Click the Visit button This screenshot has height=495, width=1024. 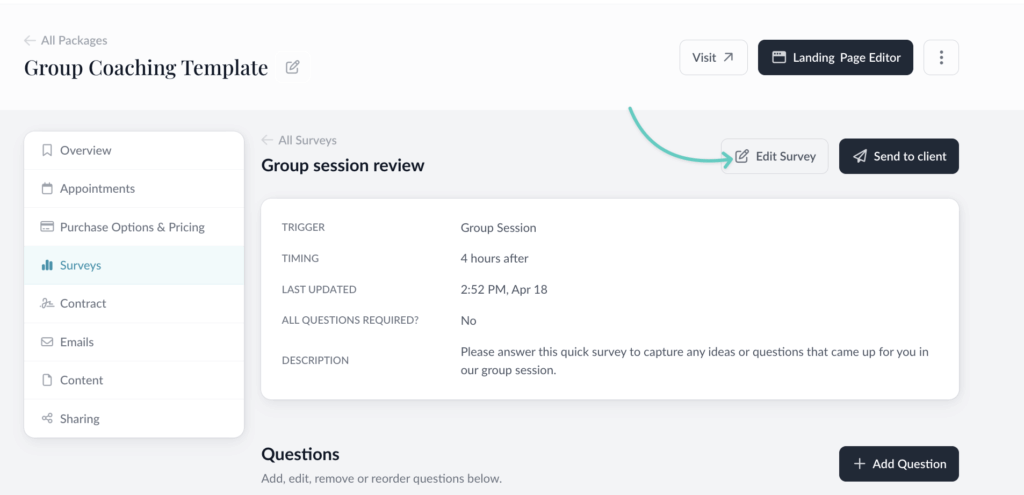pos(713,58)
